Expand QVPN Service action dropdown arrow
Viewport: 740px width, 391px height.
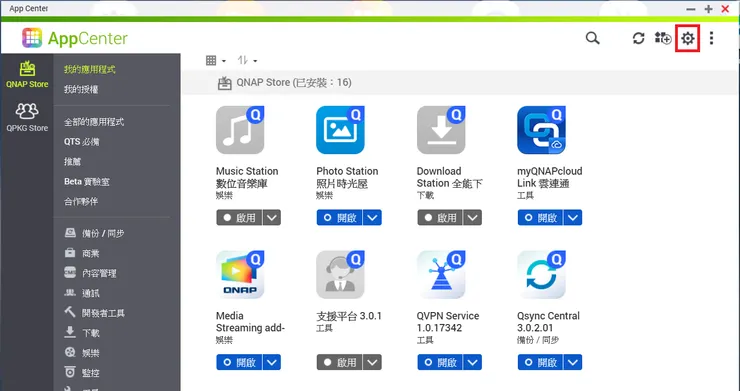[x=473, y=362]
